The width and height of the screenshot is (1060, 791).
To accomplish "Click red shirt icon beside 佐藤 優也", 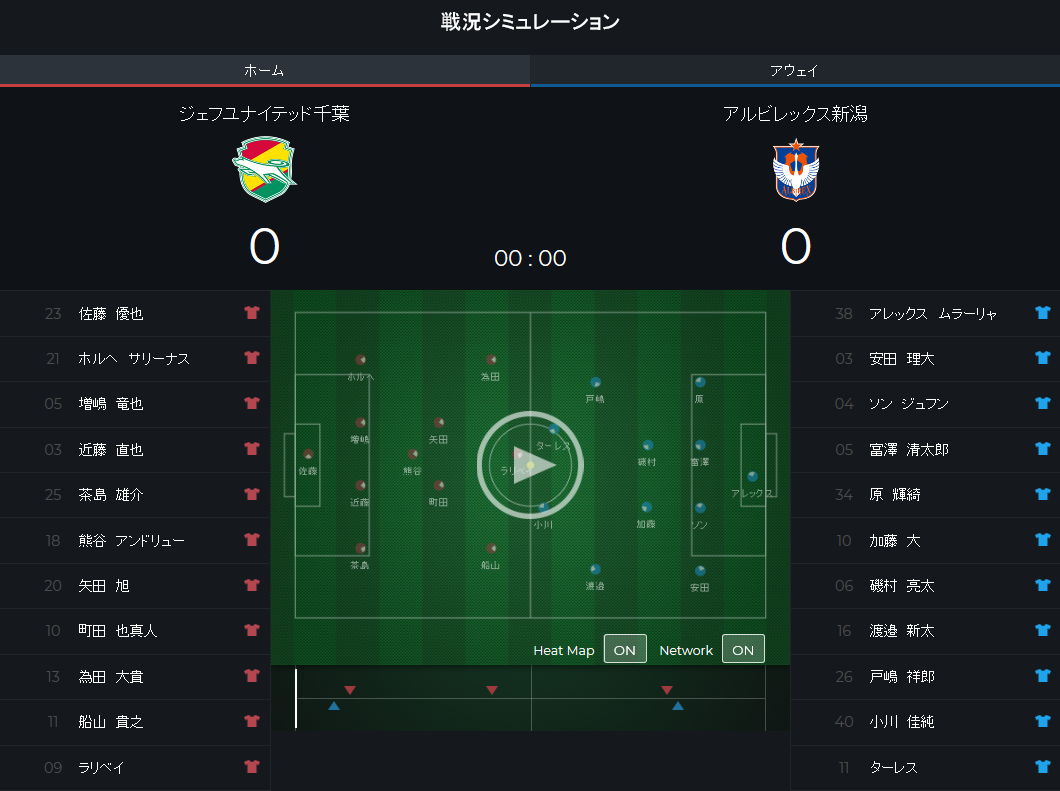I will click(252, 313).
